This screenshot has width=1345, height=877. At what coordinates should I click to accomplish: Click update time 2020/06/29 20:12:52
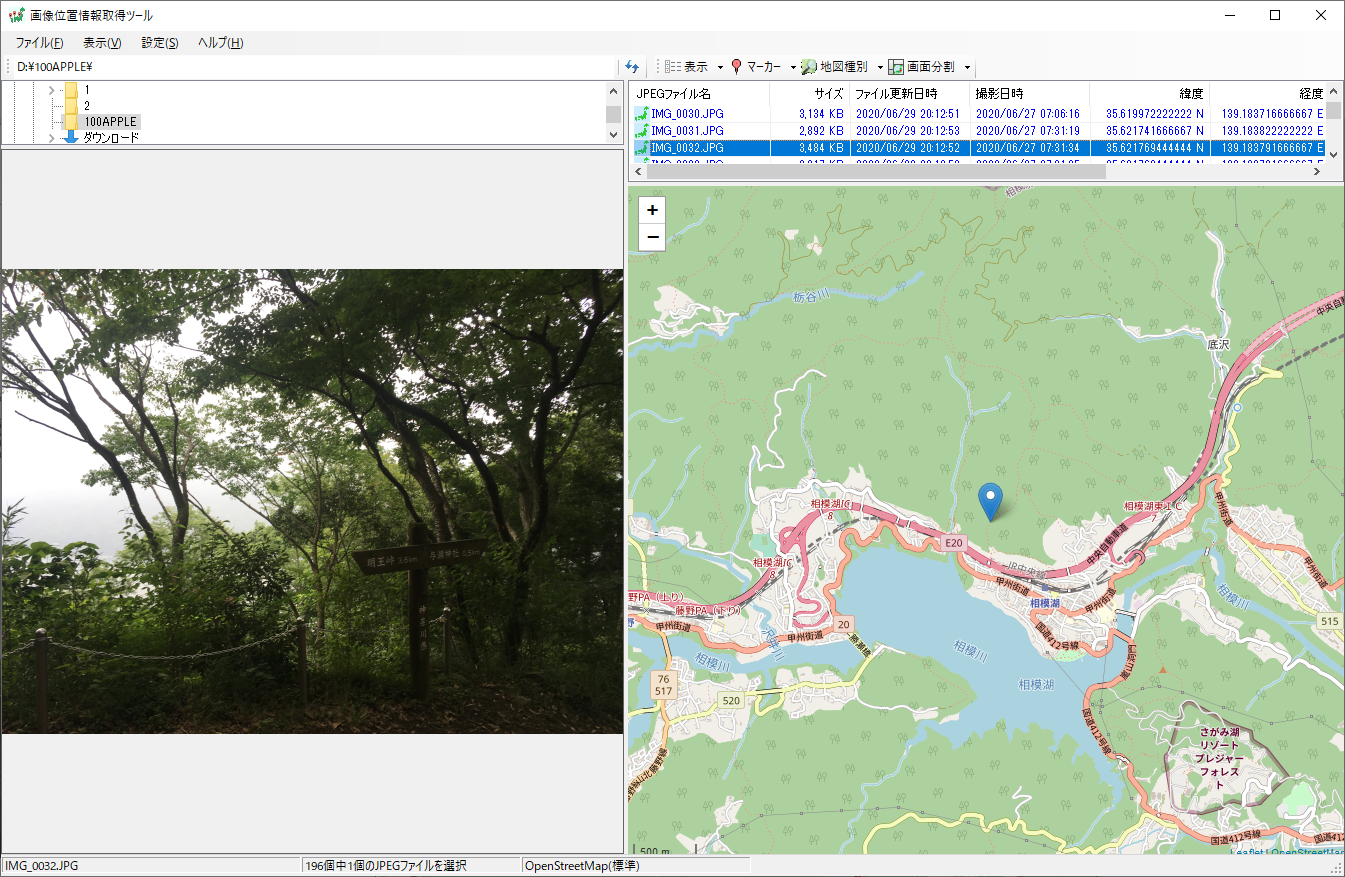point(907,148)
